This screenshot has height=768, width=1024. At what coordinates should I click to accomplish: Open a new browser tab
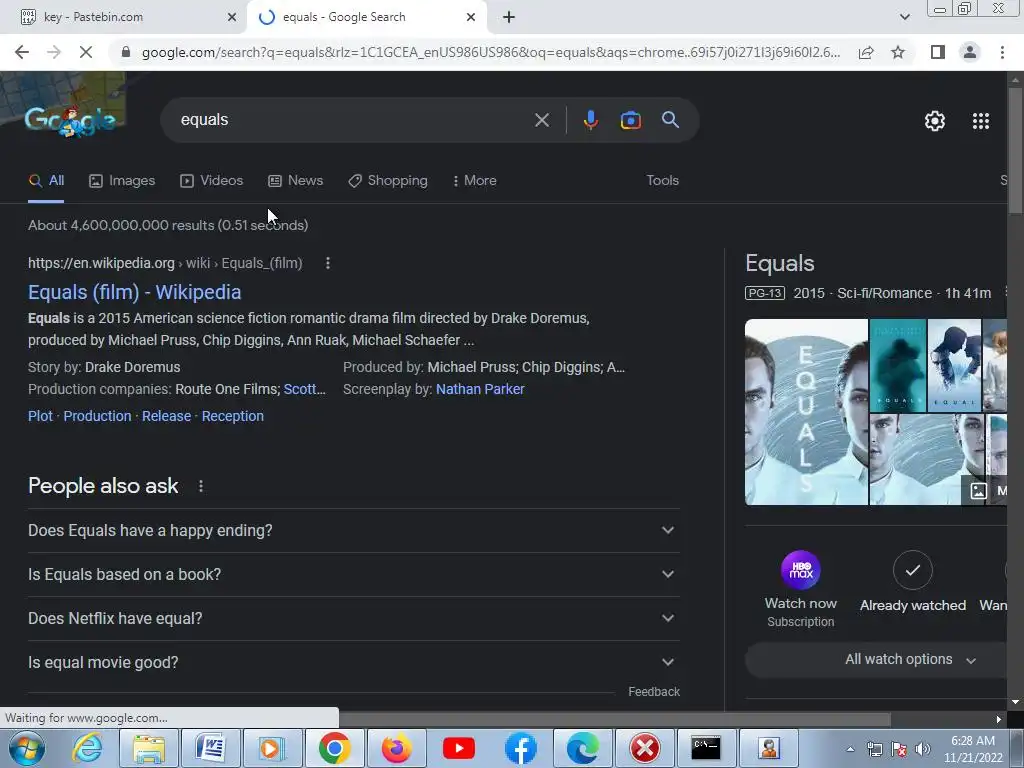(x=509, y=17)
